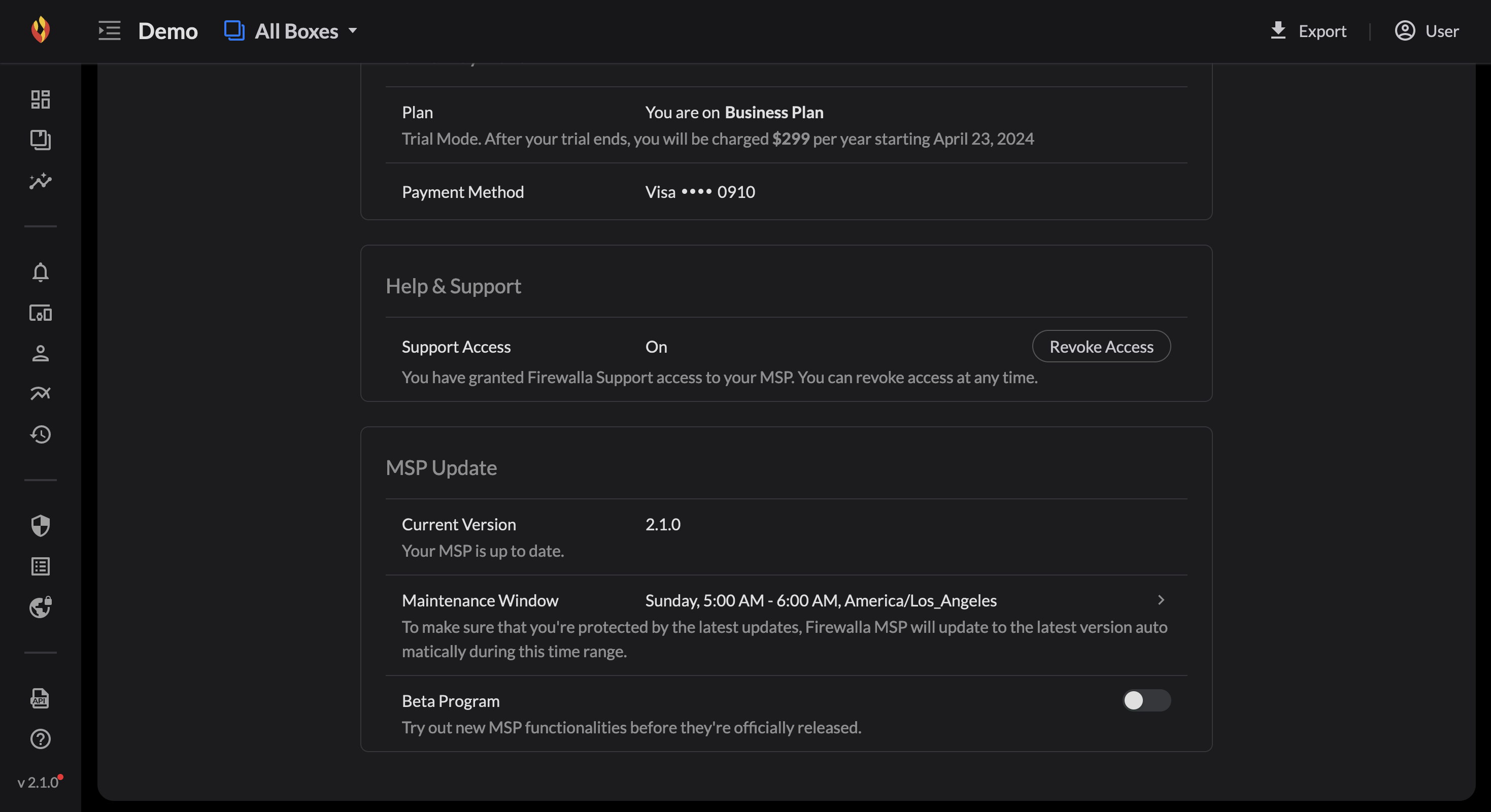
Task: Open the History clock icon
Action: pyautogui.click(x=41, y=434)
